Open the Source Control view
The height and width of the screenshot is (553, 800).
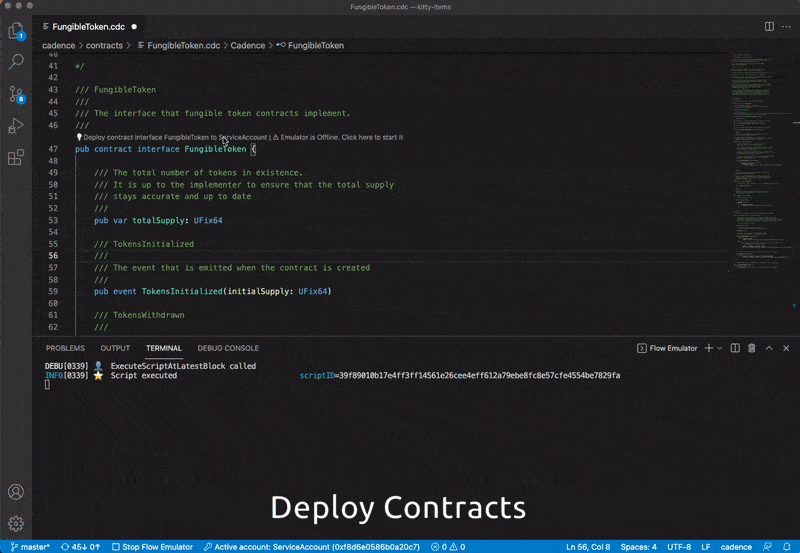tap(16, 94)
